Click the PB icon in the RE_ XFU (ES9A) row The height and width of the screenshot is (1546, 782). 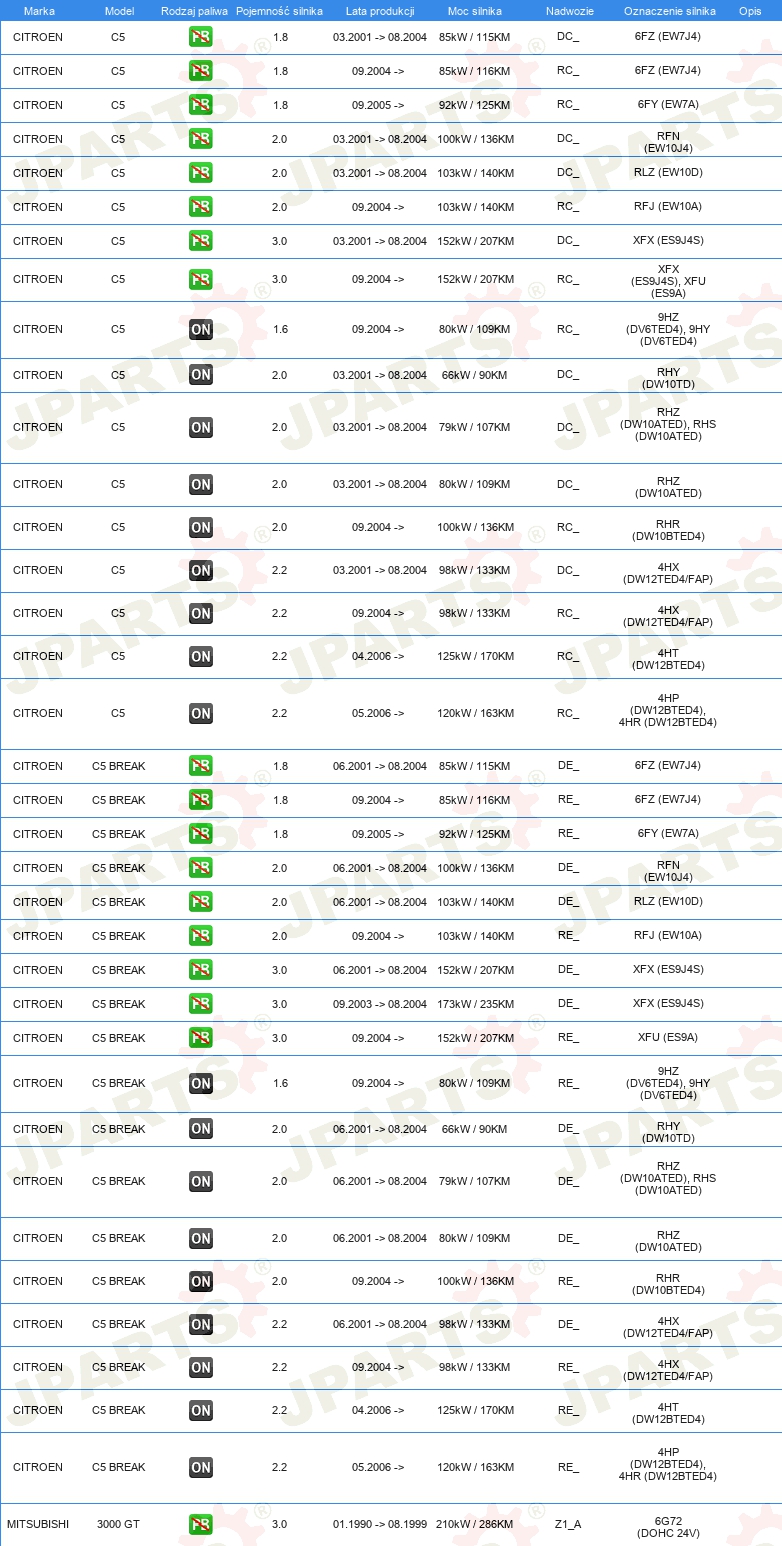click(x=200, y=1038)
